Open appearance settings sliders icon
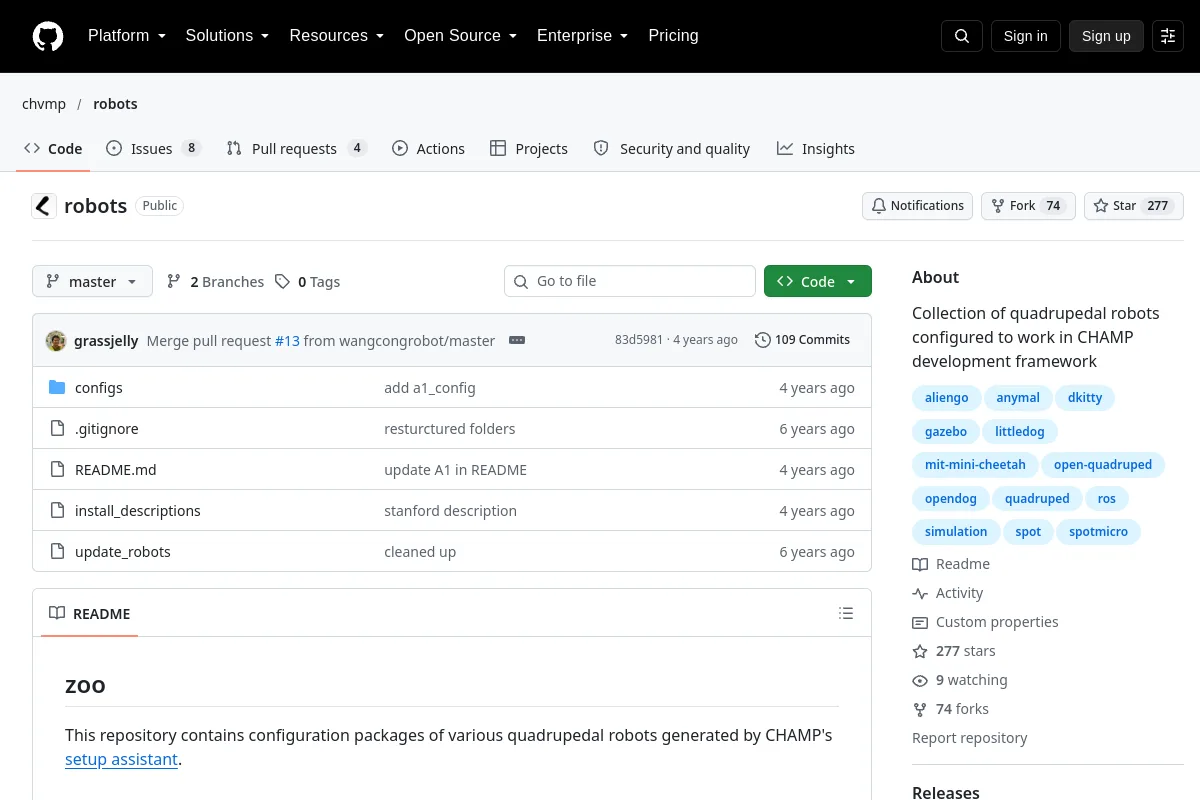Image resolution: width=1200 pixels, height=800 pixels. tap(1168, 36)
